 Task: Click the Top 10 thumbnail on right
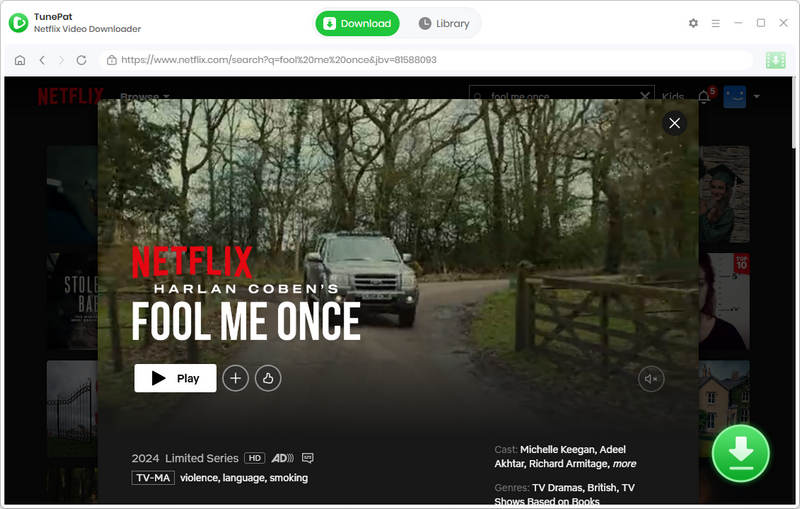[724, 301]
